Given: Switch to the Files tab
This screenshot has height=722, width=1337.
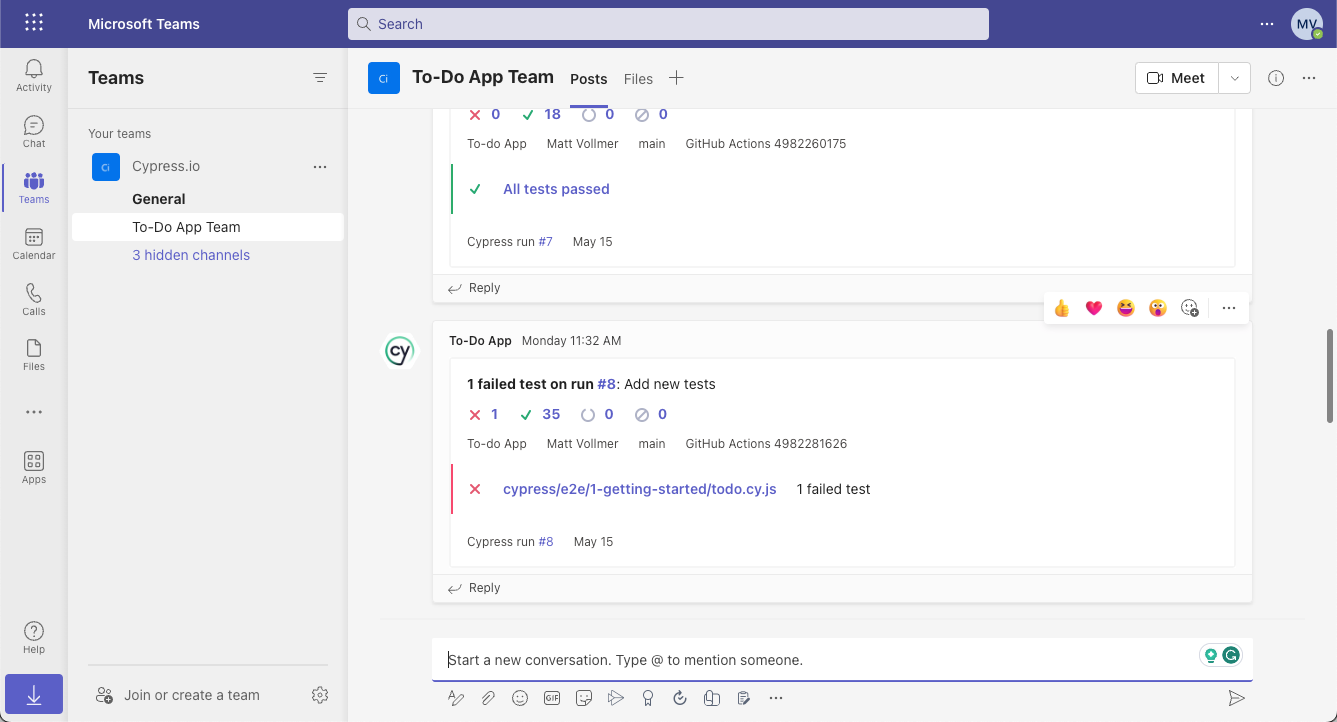Looking at the screenshot, I should pos(638,79).
